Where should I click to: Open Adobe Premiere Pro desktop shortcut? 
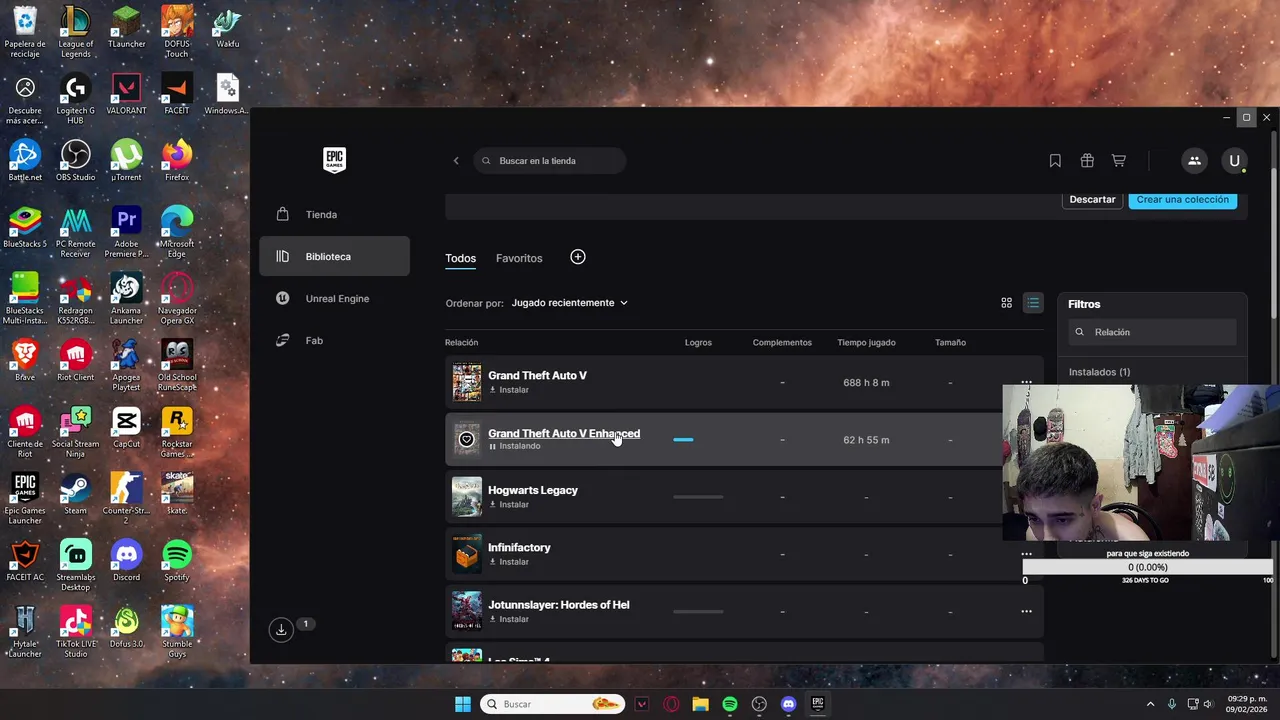[126, 232]
